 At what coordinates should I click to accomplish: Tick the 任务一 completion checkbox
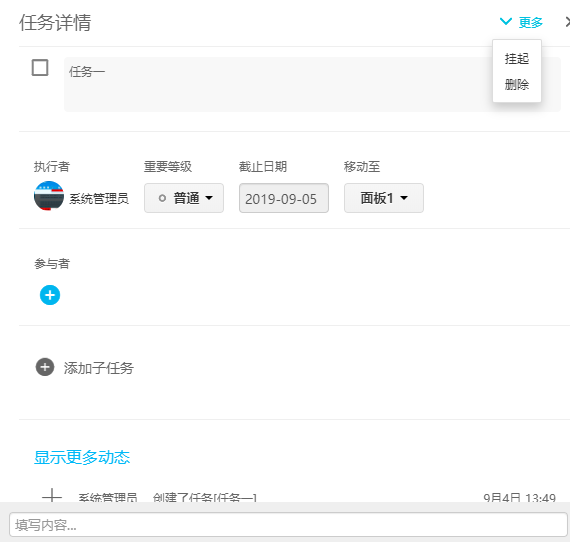[x=40, y=68]
